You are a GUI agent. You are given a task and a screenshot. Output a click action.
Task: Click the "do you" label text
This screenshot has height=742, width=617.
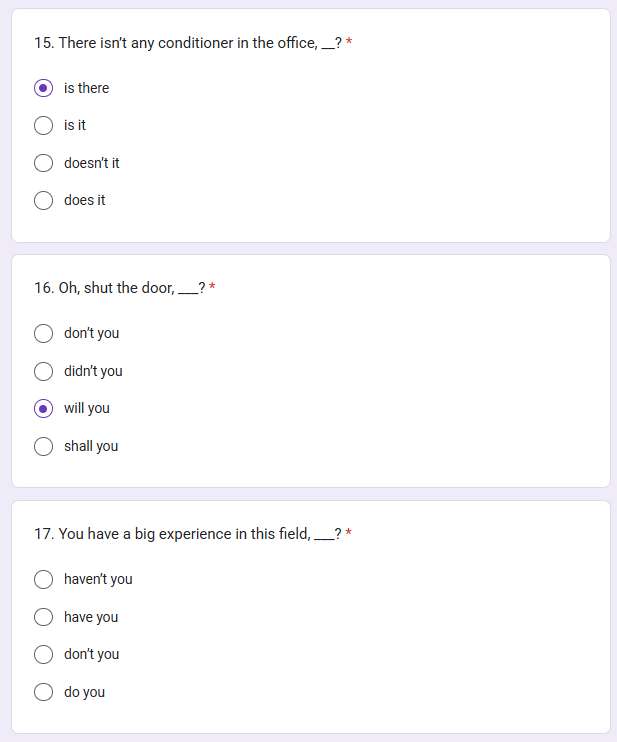pos(85,692)
